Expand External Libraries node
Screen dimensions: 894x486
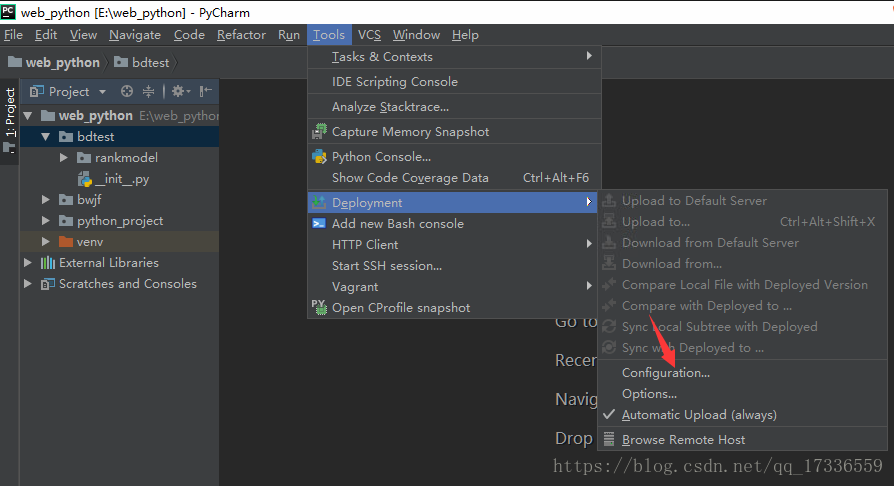coord(27,263)
